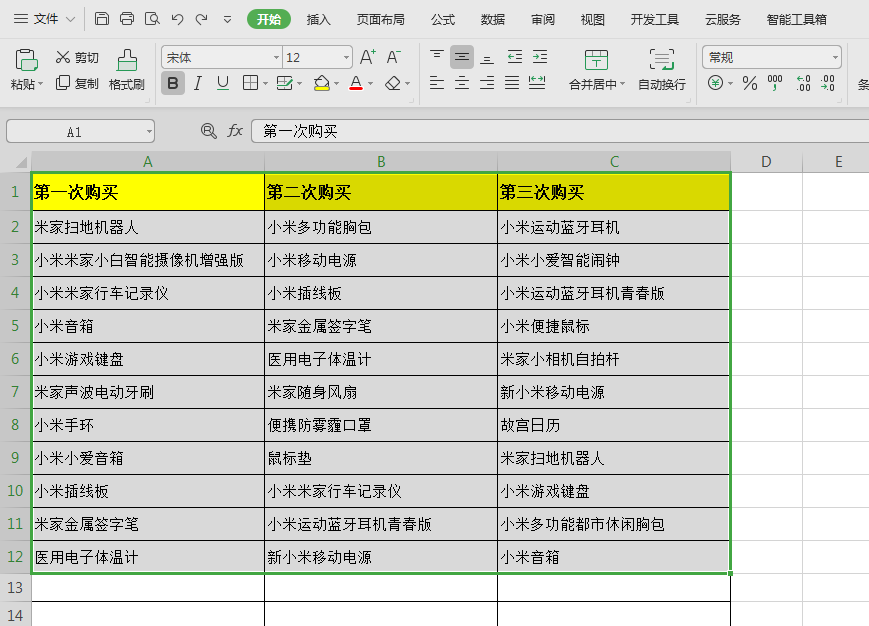This screenshot has width=869, height=626.
Task: Click the cell style brush icon
Action: (x=284, y=84)
